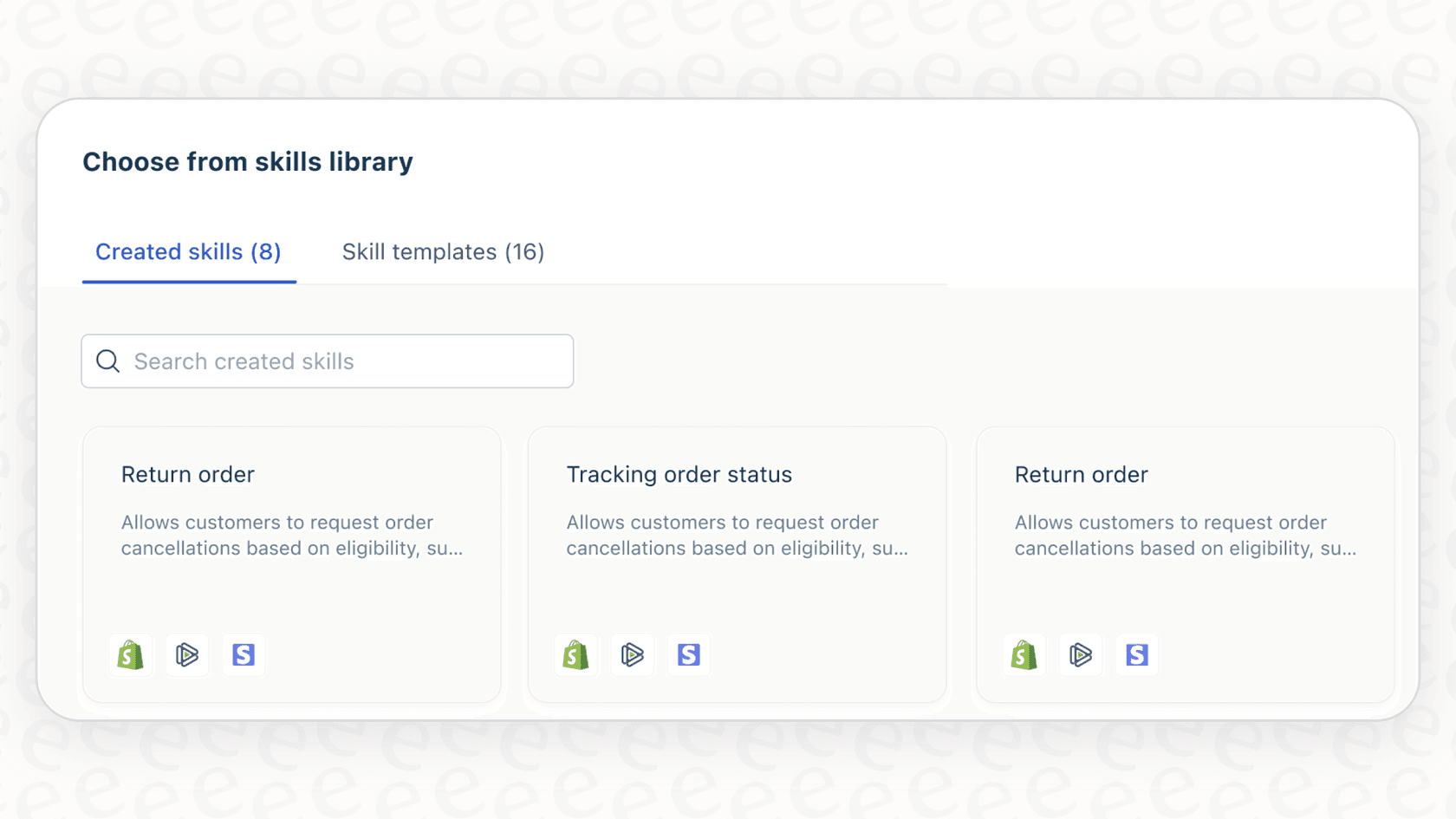
Task: Click the Choose from skills library heading
Action: pyautogui.click(x=248, y=161)
